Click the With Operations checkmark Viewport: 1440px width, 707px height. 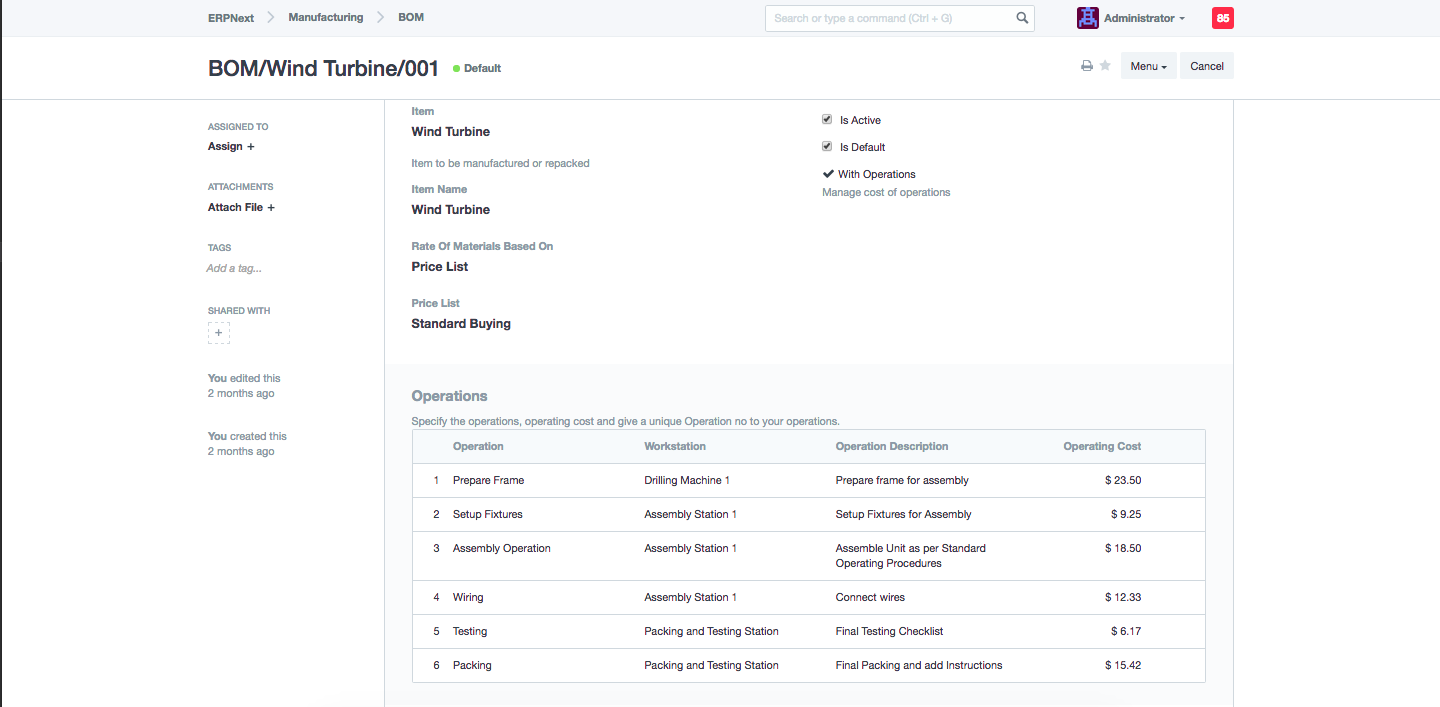(x=828, y=174)
